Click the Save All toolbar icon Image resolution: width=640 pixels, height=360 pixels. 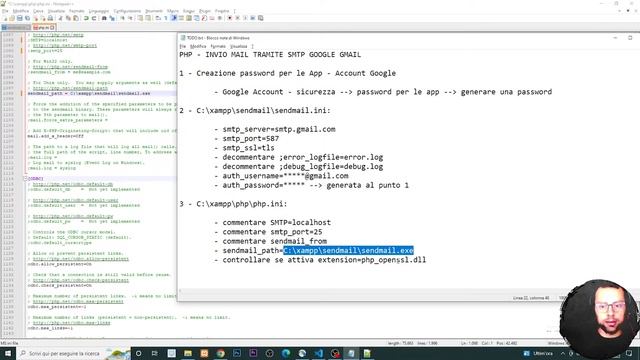[27, 18]
